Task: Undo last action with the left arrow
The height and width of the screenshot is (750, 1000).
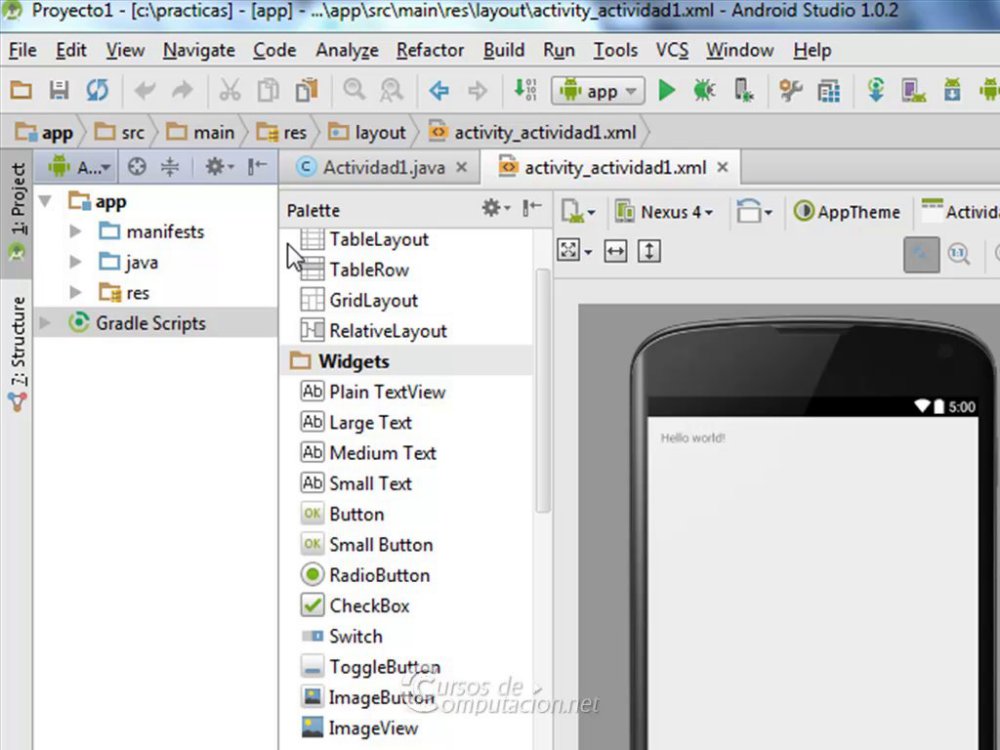Action: coord(145,91)
